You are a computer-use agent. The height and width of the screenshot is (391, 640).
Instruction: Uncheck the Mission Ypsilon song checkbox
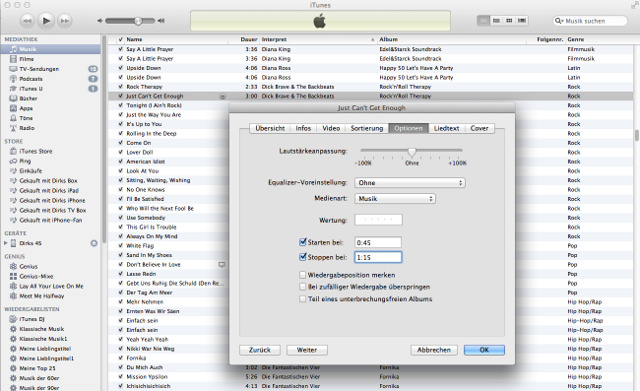[x=120, y=376]
